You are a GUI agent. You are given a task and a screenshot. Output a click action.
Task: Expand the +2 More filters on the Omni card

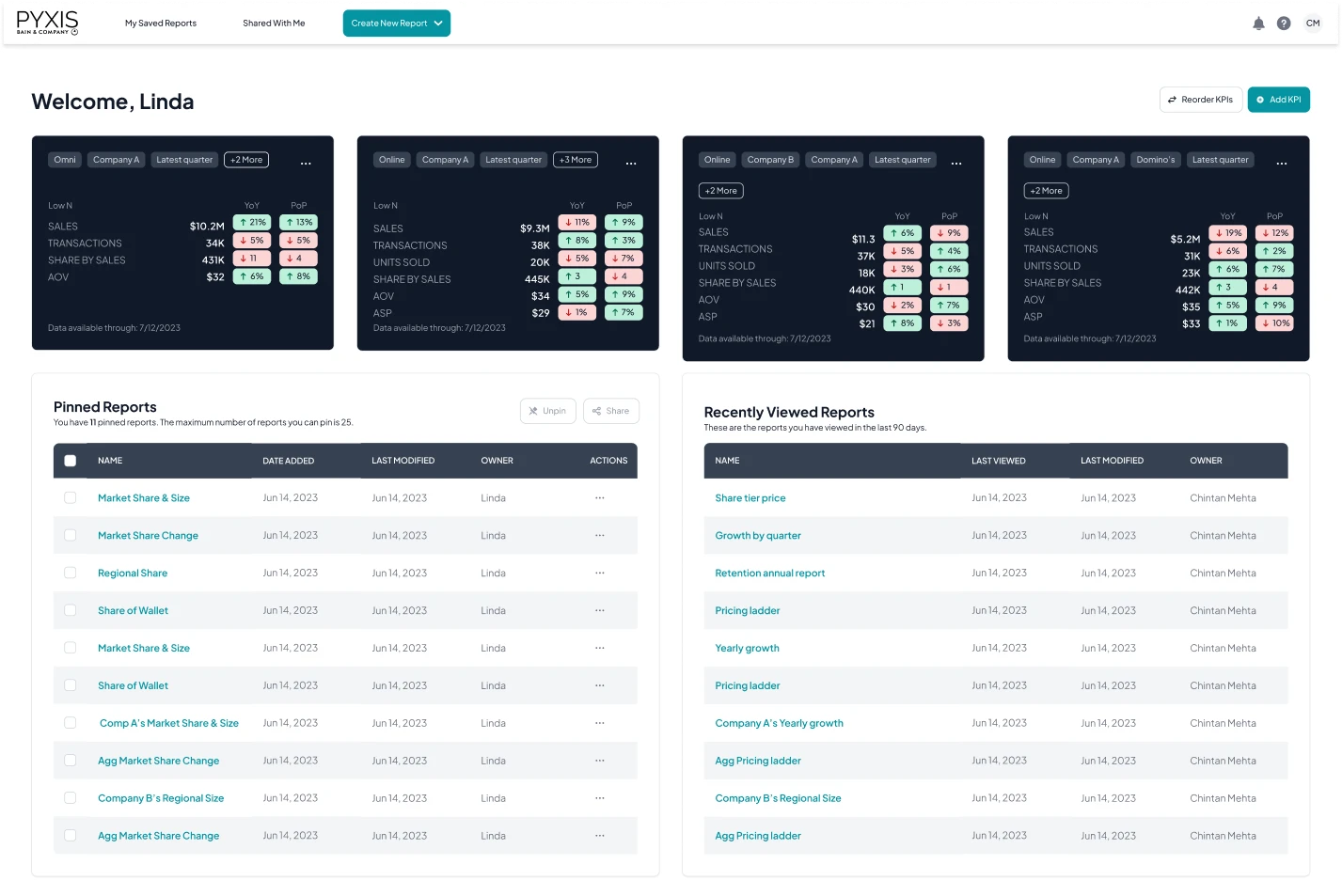coord(245,159)
